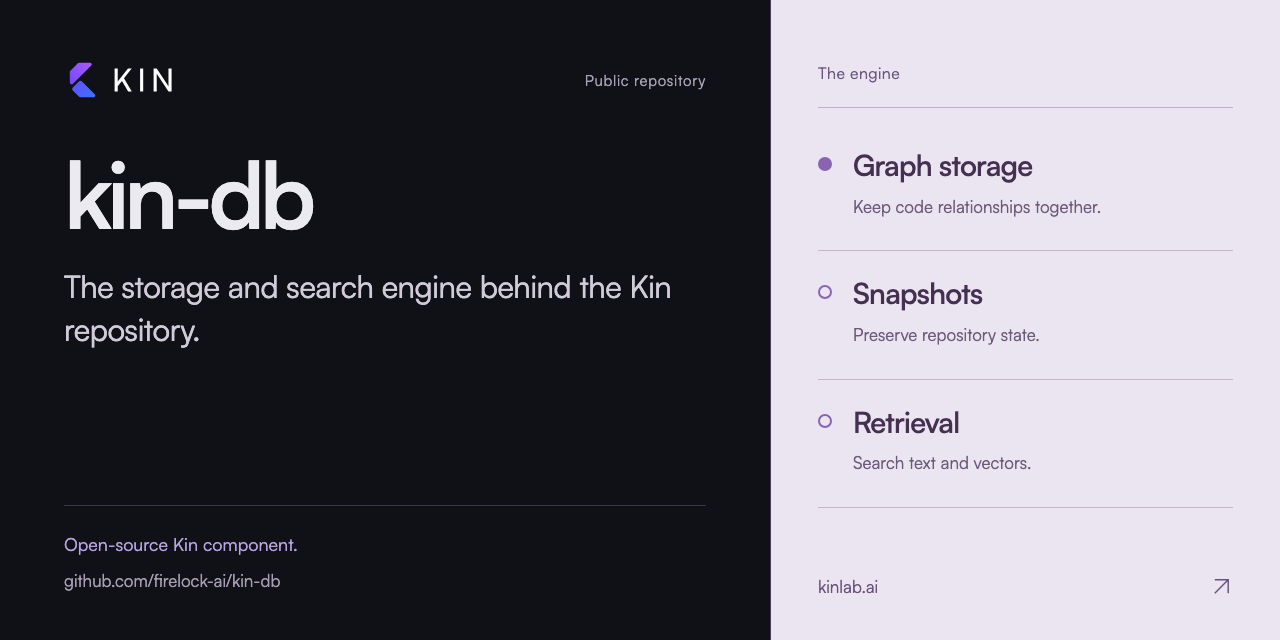Click the purple Kin logo icon
1280x640 pixels.
coord(82,80)
